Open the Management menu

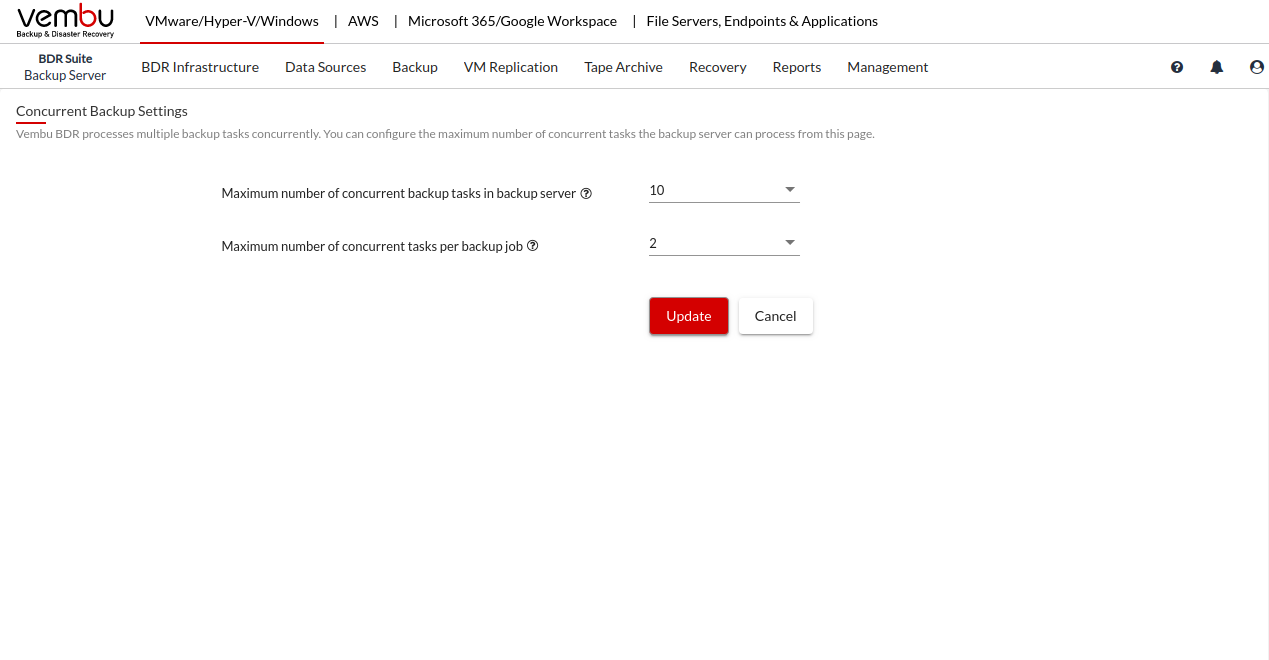(887, 67)
